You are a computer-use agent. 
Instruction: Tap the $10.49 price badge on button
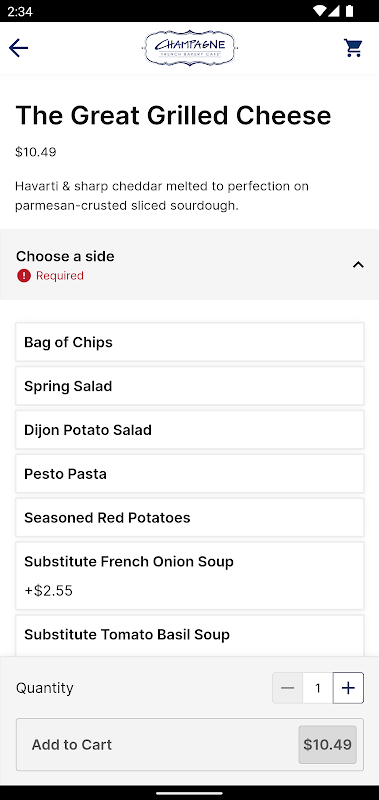[327, 744]
